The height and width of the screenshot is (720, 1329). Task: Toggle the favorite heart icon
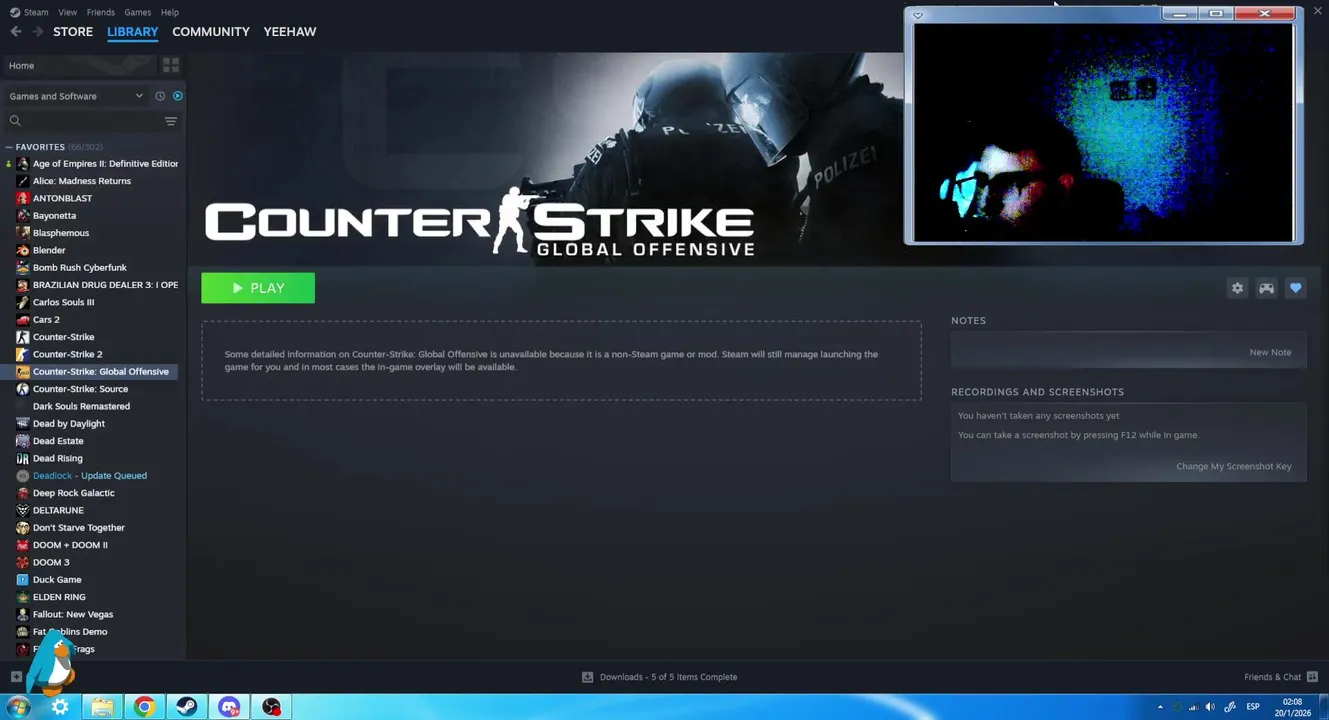click(x=1295, y=288)
